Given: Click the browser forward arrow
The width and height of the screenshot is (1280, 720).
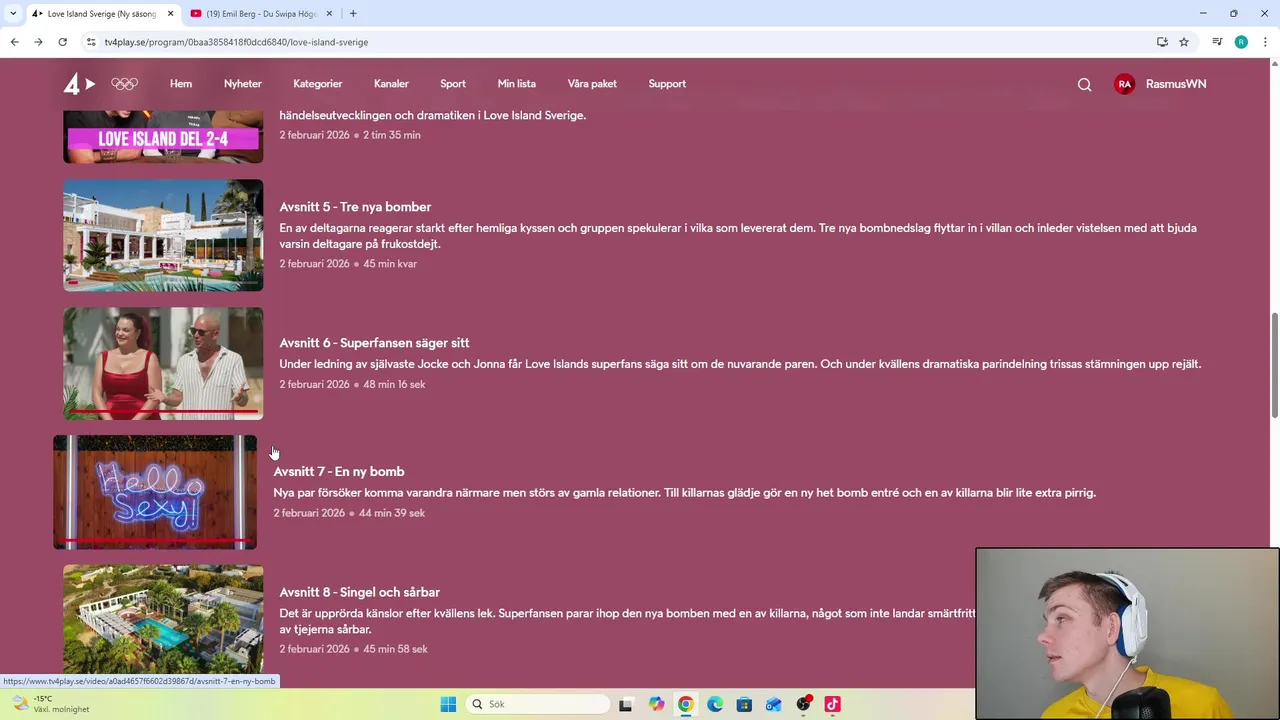Looking at the screenshot, I should (38, 42).
